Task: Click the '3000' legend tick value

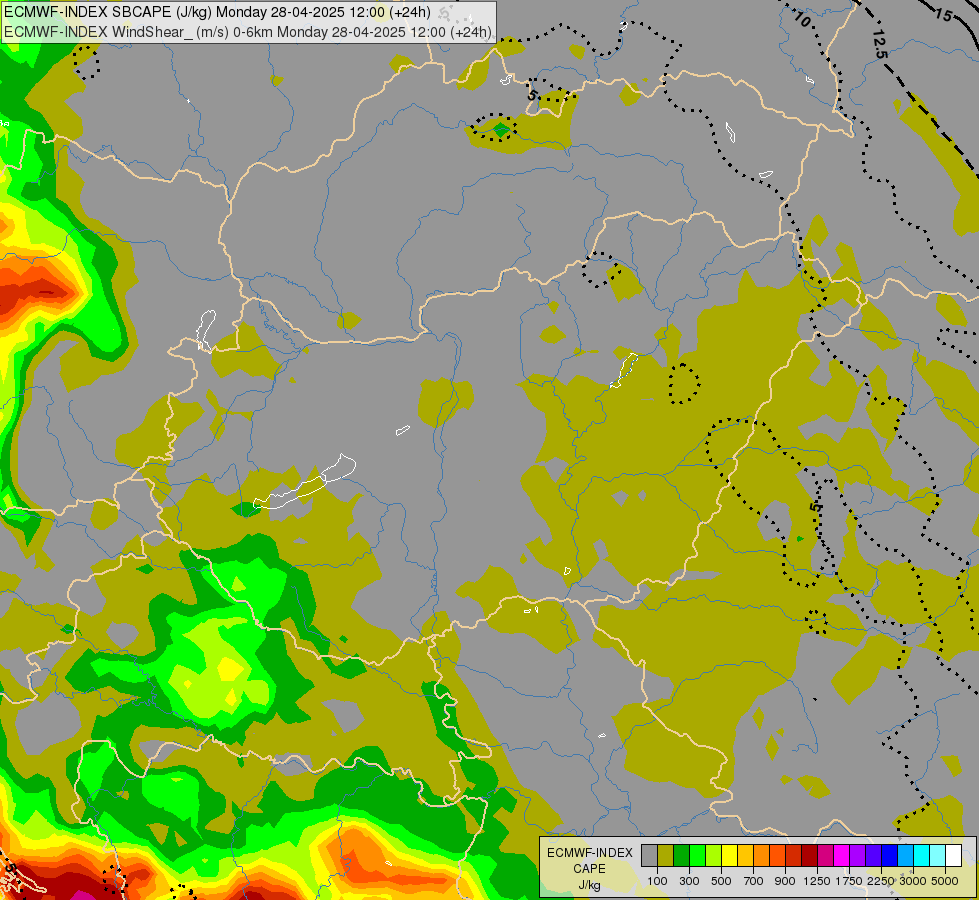Action: click(913, 881)
